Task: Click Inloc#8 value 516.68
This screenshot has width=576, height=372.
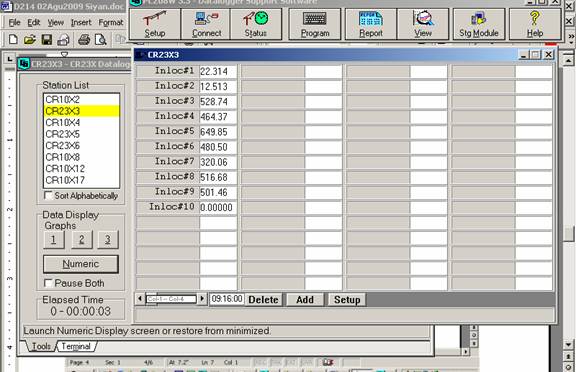Action: 218,177
